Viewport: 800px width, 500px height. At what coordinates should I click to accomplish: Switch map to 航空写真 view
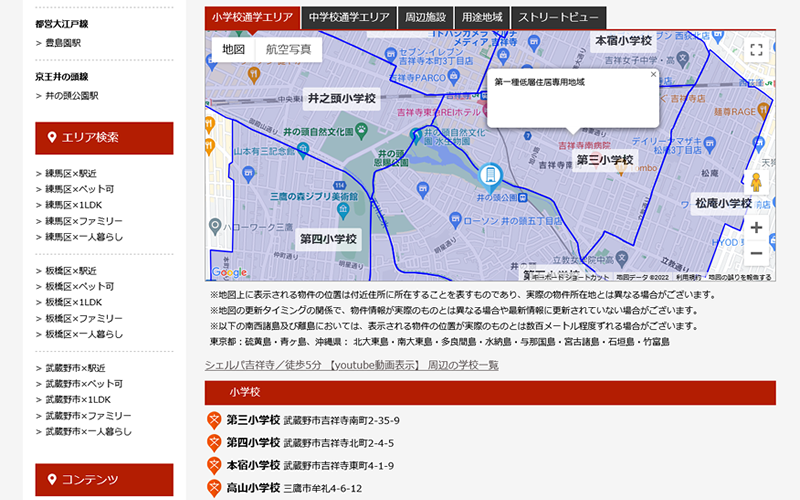288,49
